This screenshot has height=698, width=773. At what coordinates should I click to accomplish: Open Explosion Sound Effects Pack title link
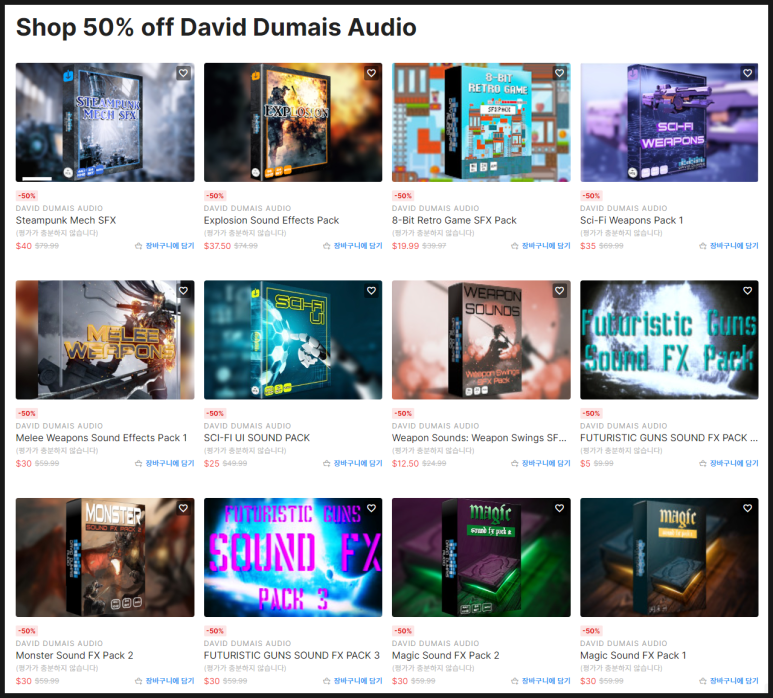(x=271, y=220)
